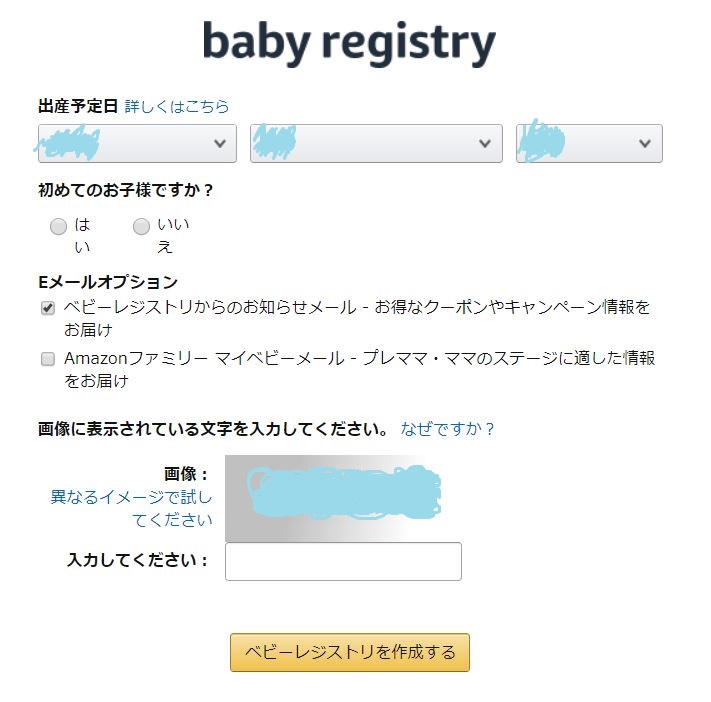Click the chevron arrow on the leftmost due date selector
711x702 pixels.
(x=220, y=144)
